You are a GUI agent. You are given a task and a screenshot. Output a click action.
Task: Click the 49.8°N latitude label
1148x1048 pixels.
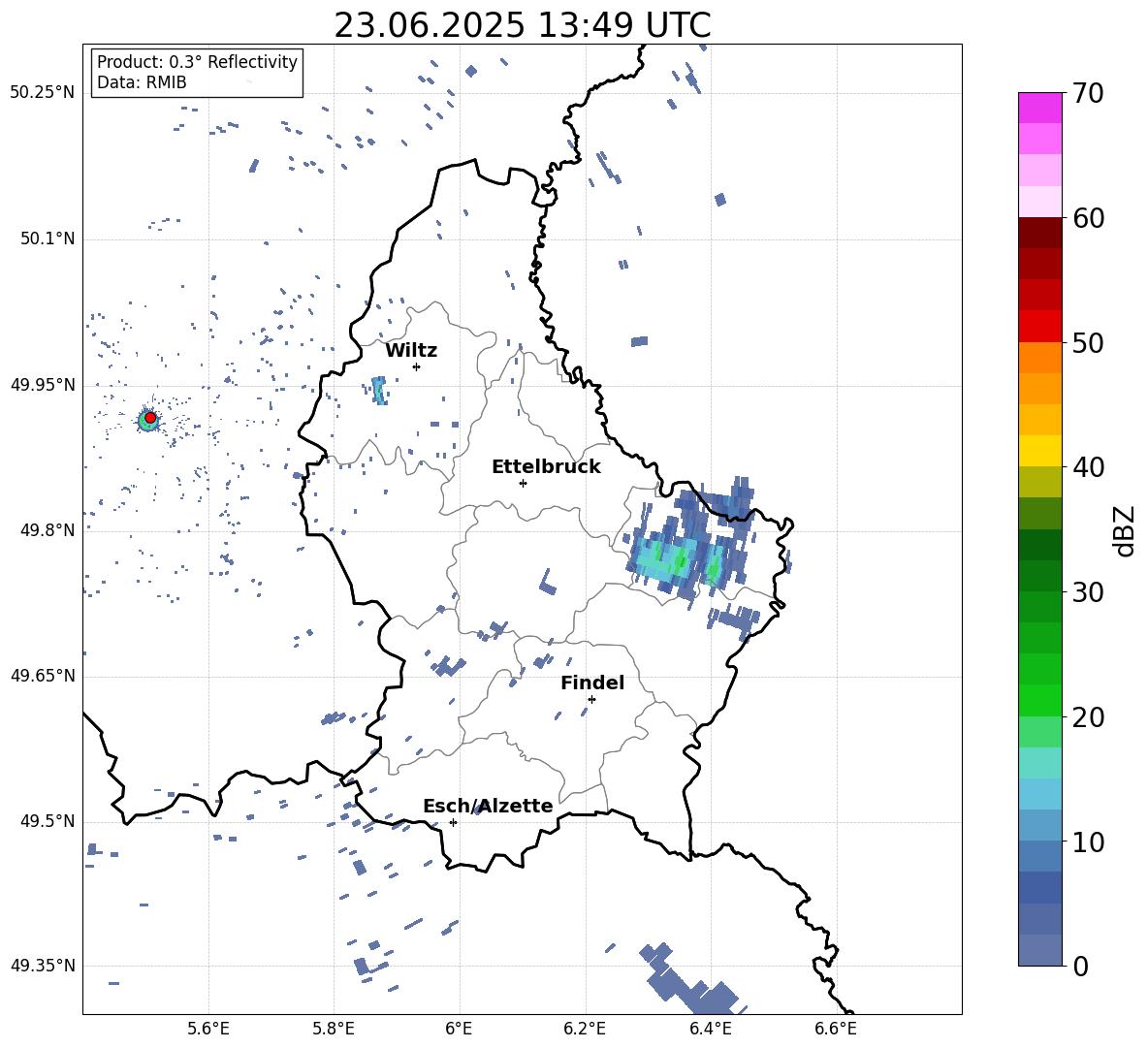coord(48,530)
